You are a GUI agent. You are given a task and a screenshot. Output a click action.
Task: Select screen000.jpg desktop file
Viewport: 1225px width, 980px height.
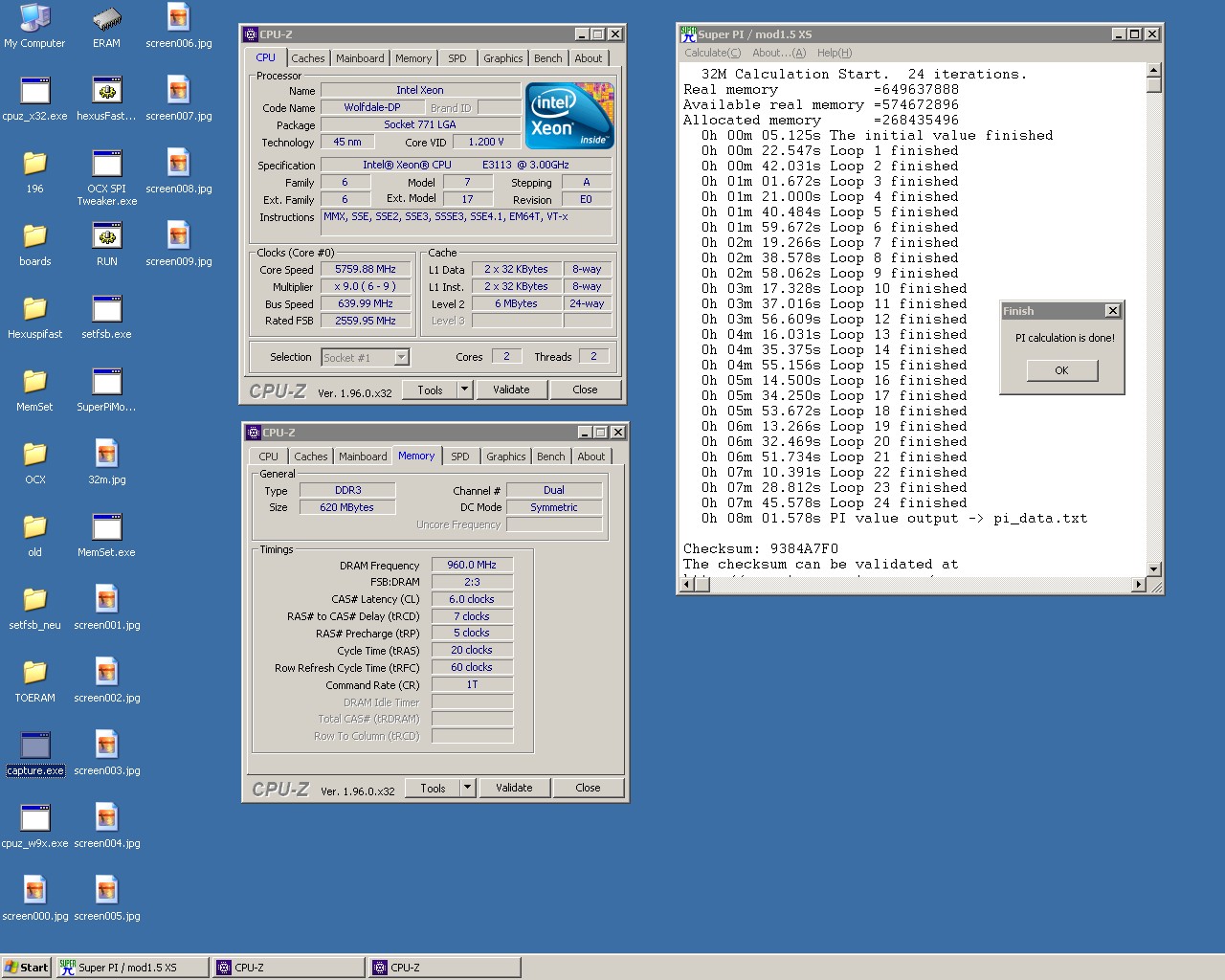[34, 899]
